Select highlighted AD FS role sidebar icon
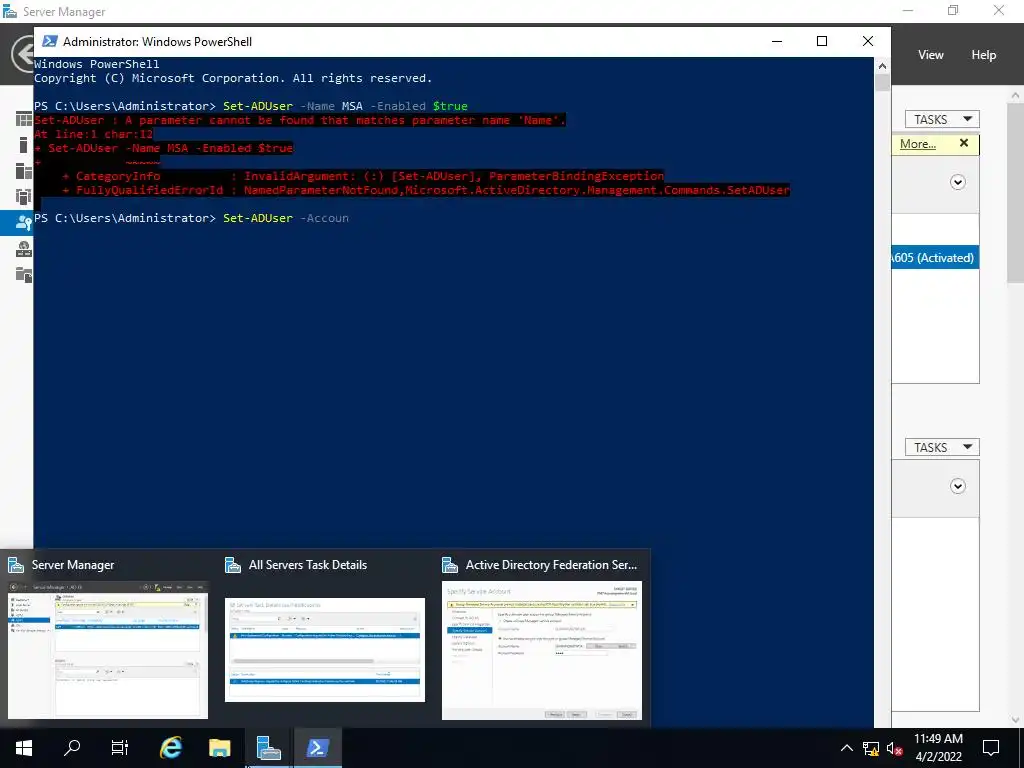This screenshot has width=1024, height=768. (24, 223)
